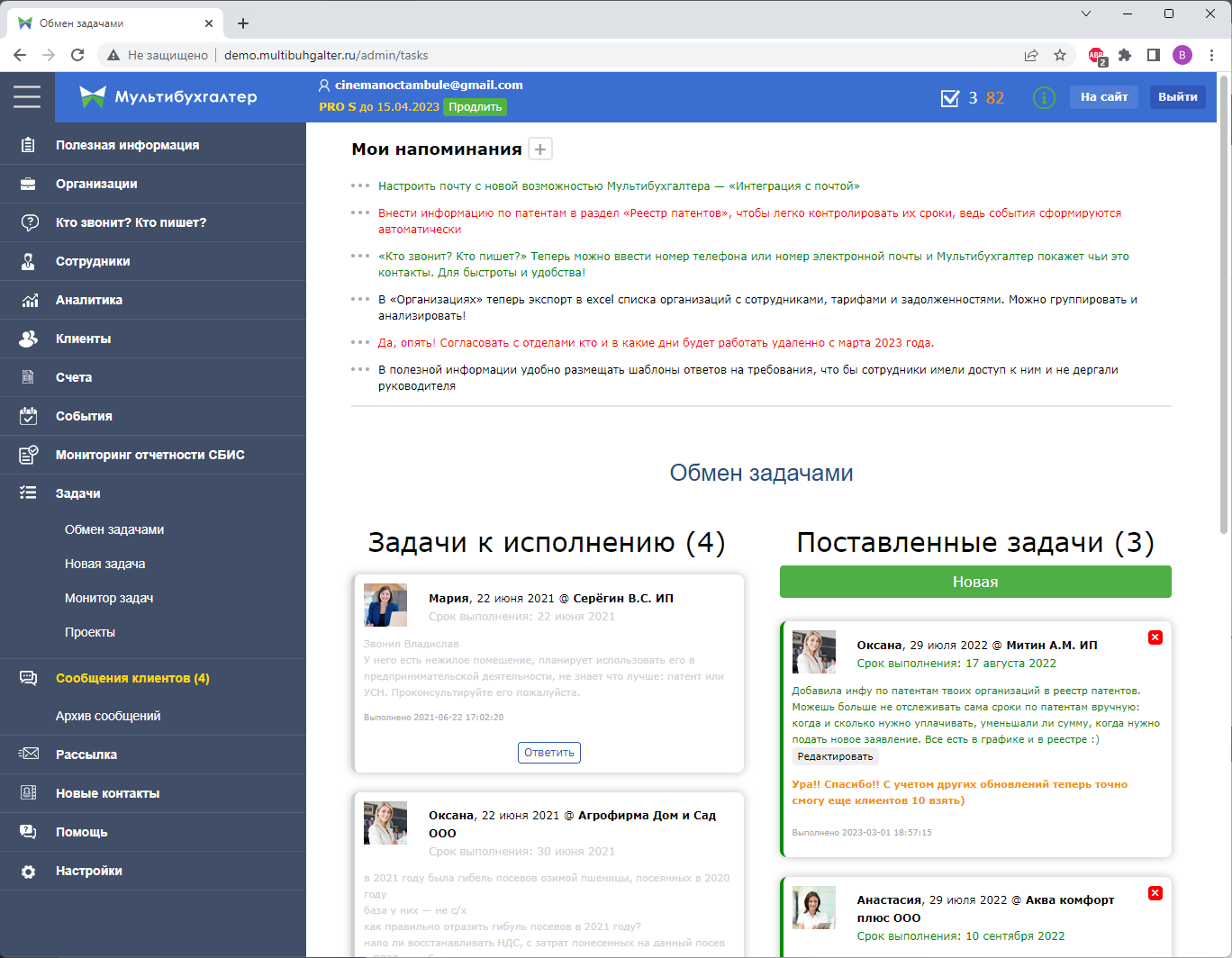
Task: Click Ответить on Мария's task
Action: click(x=548, y=753)
